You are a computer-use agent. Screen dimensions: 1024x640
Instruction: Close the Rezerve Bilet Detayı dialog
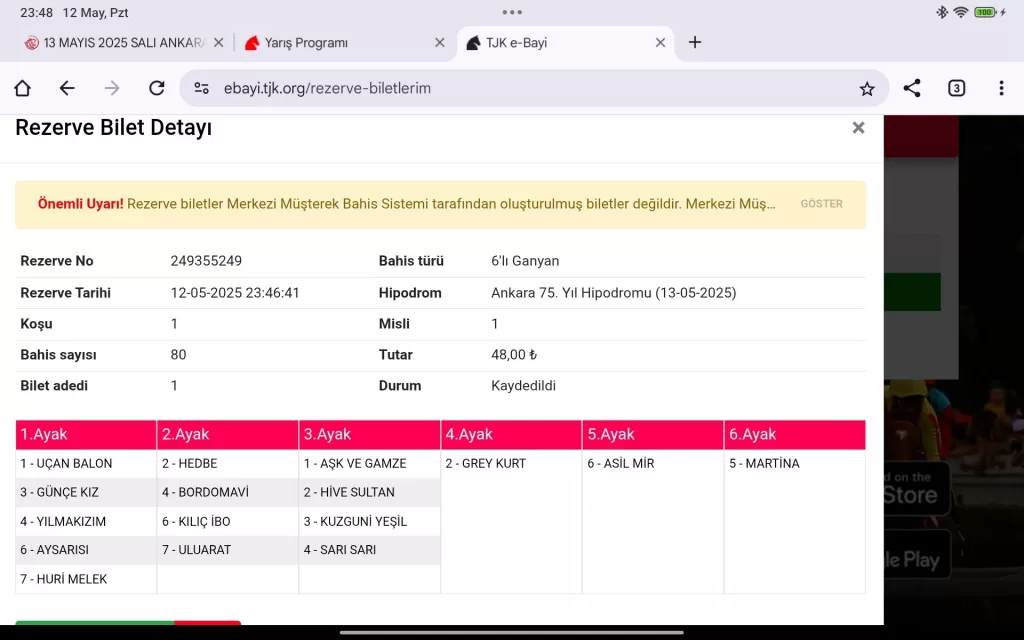857,128
